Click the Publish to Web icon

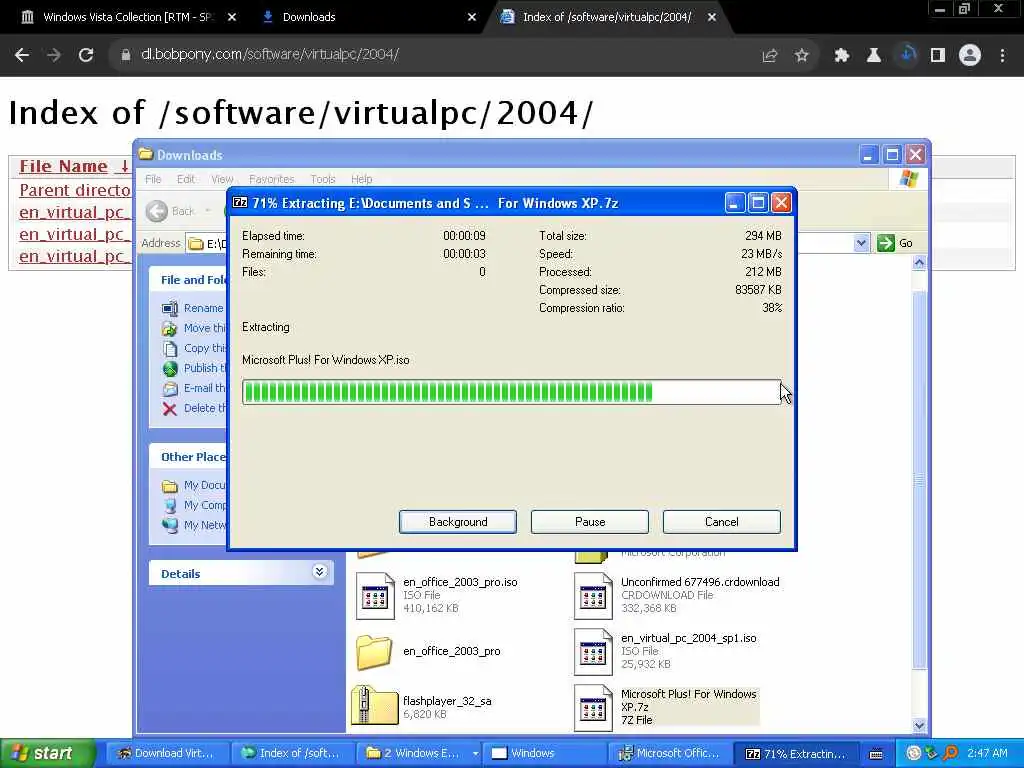point(170,369)
